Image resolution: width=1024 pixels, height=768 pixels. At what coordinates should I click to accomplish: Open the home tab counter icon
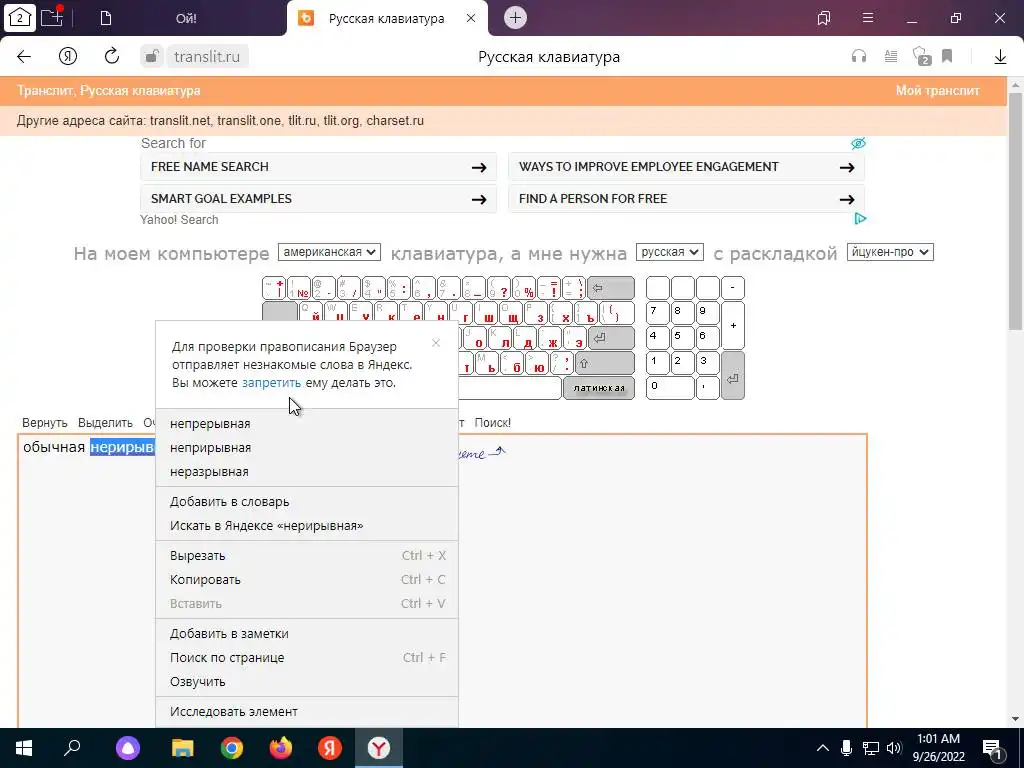(x=20, y=18)
